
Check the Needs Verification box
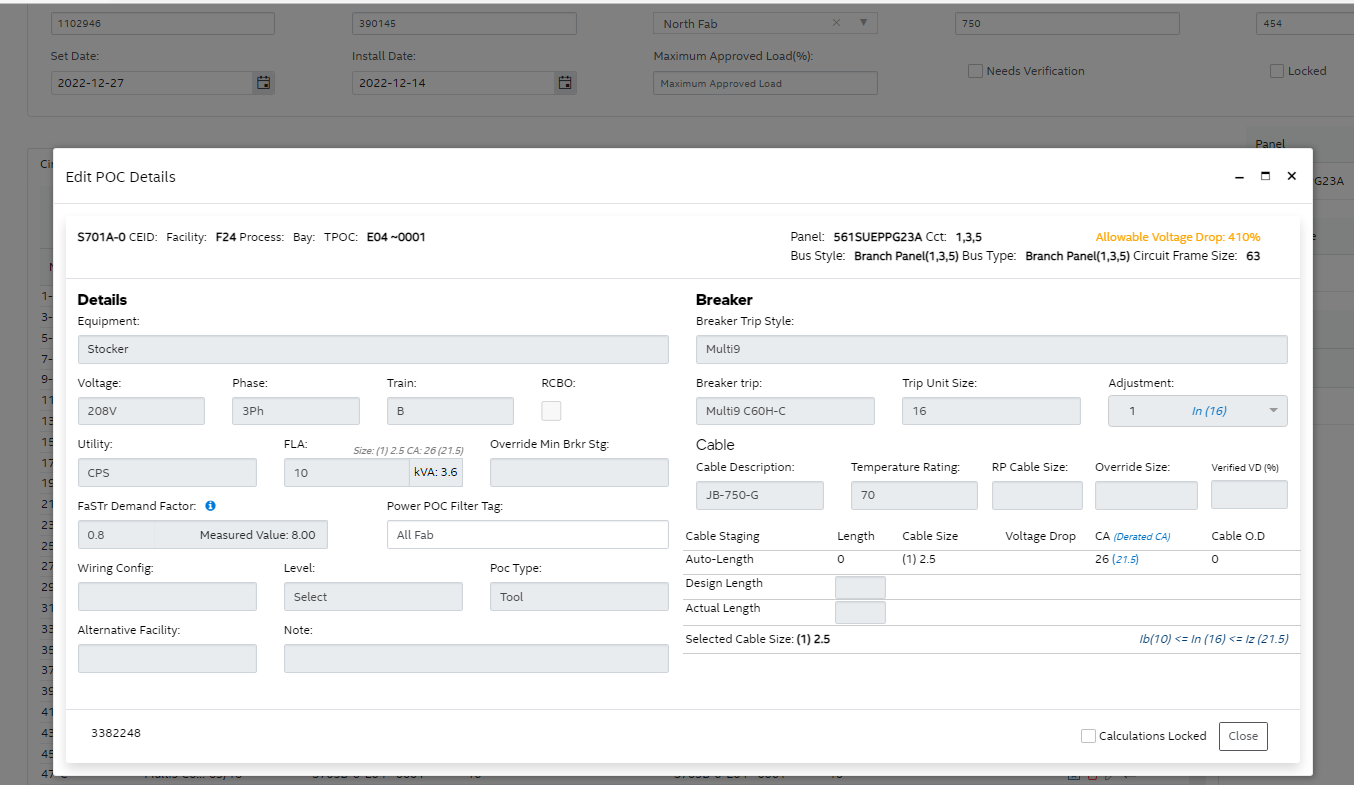coord(975,71)
